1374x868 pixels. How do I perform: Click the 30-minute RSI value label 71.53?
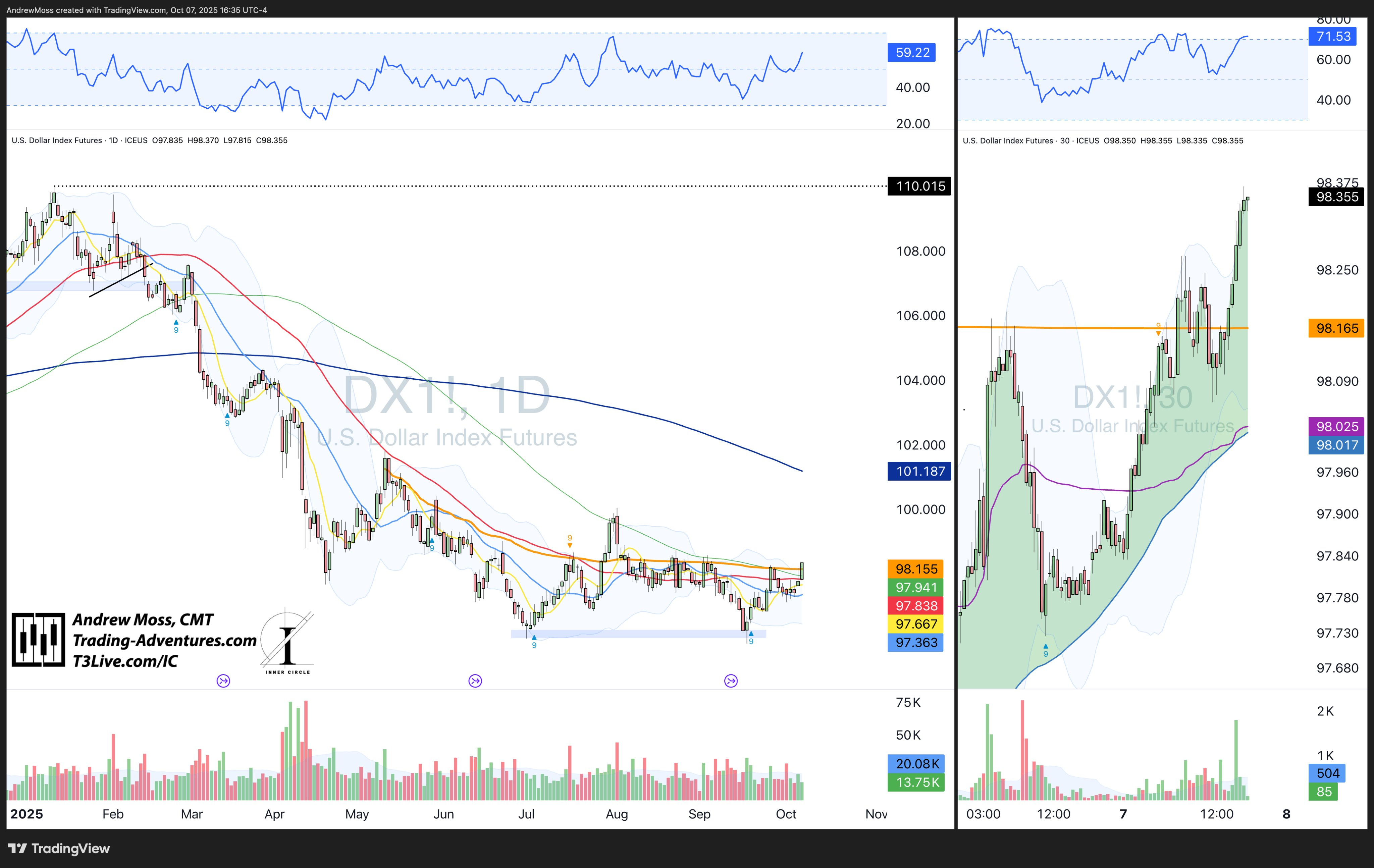click(x=1333, y=37)
